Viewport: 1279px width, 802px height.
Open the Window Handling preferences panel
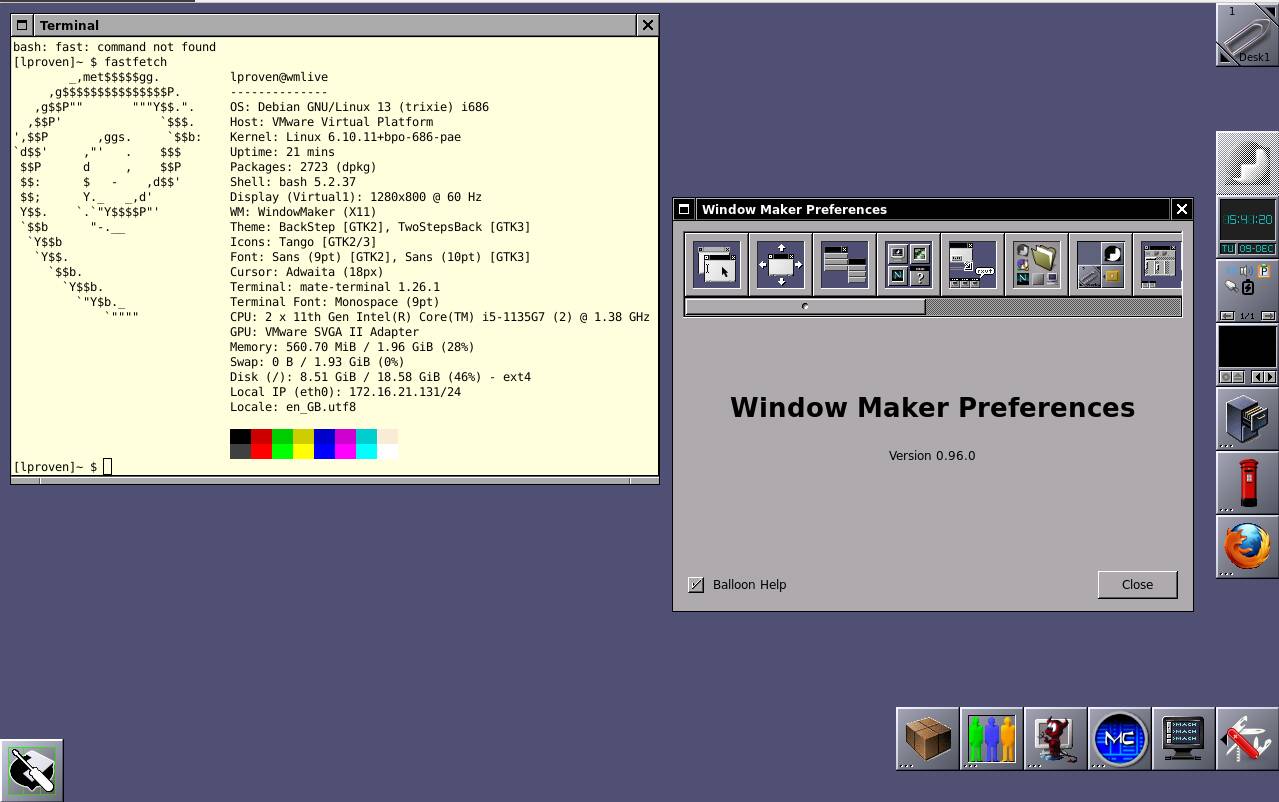[x=780, y=263]
